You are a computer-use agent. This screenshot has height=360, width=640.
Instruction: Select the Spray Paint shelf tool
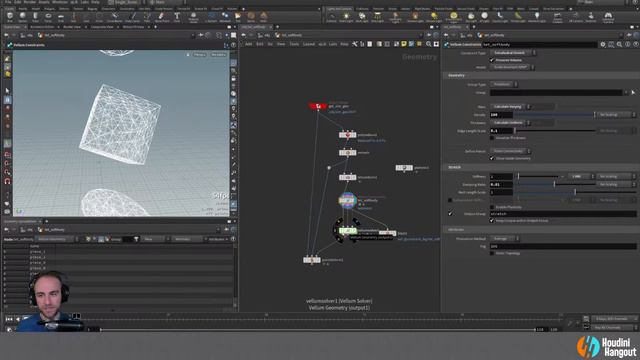[x=162, y=17]
